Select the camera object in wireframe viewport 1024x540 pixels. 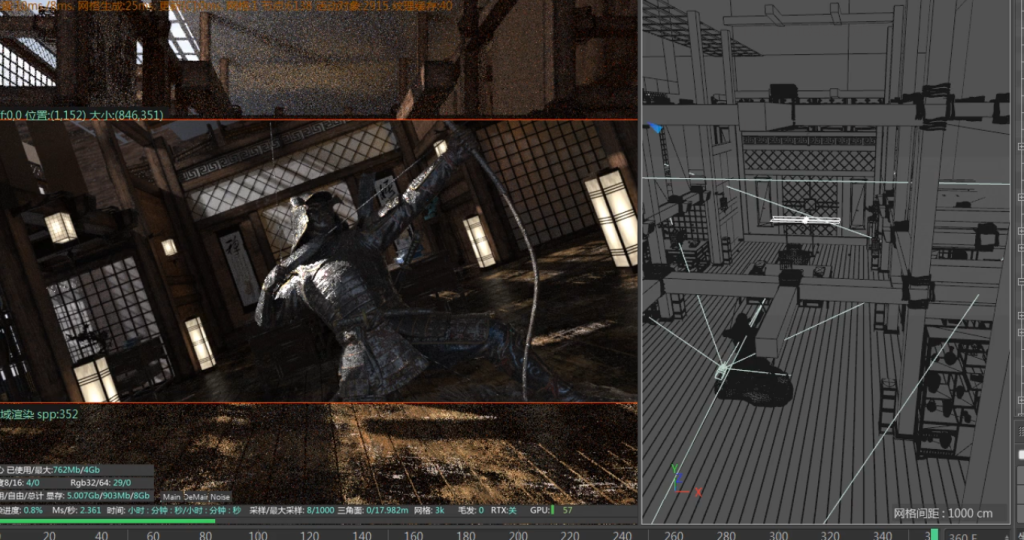[721, 372]
